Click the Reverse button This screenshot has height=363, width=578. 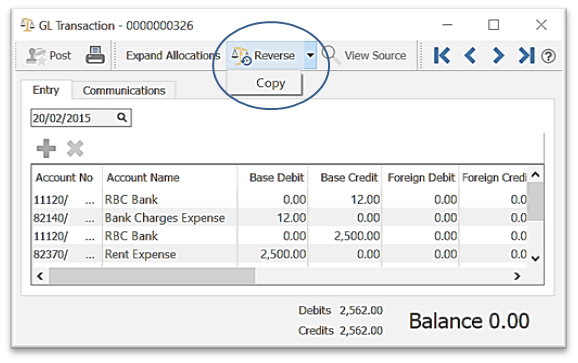pos(265,56)
